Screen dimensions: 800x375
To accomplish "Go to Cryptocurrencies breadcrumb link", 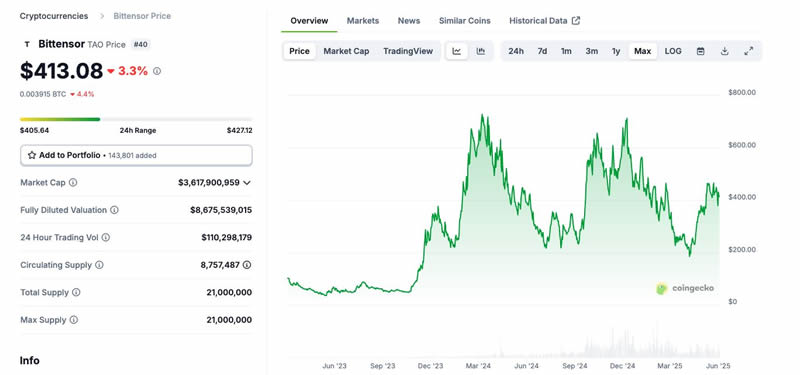I will pos(54,16).
